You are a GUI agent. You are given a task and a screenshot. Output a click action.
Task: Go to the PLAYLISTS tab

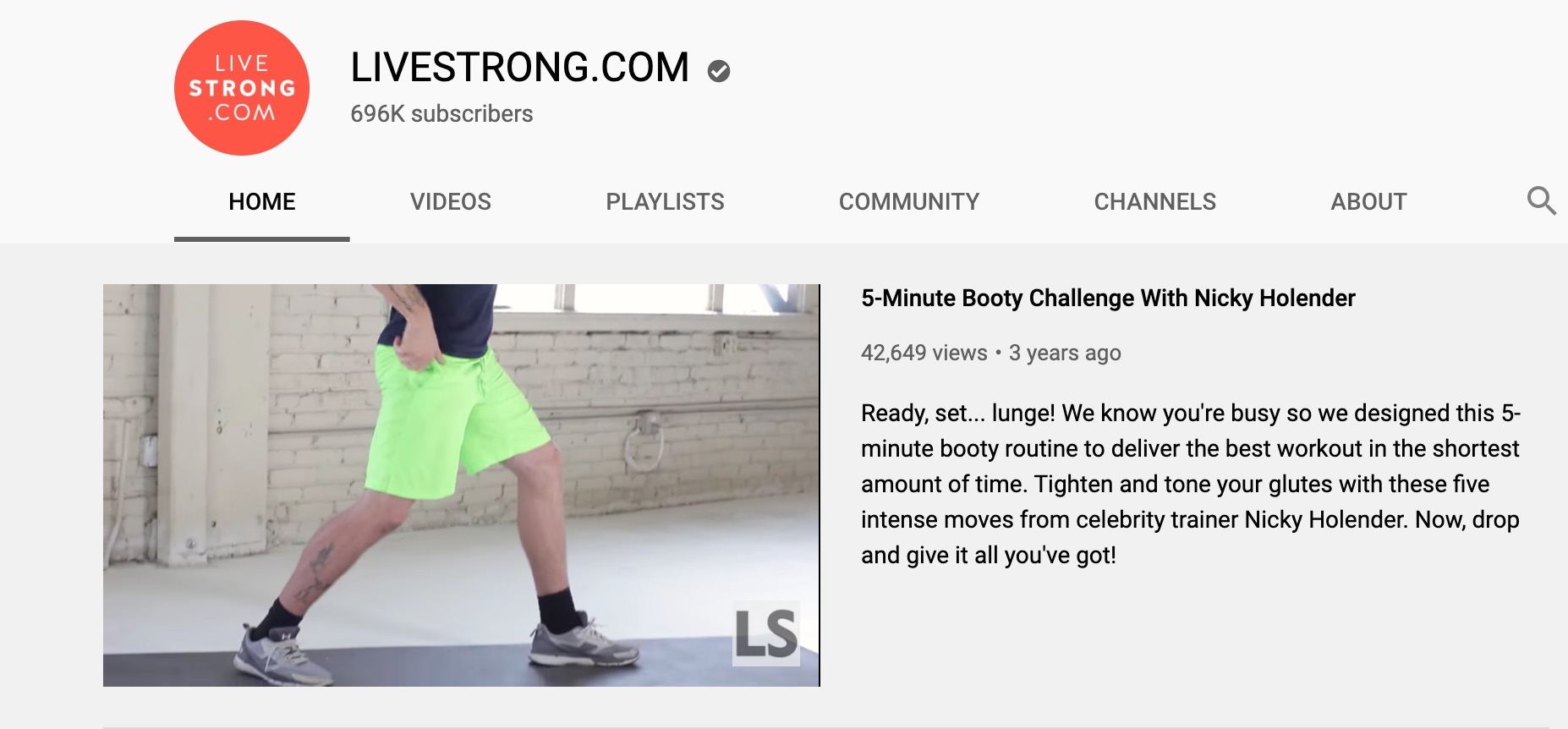[x=665, y=202]
